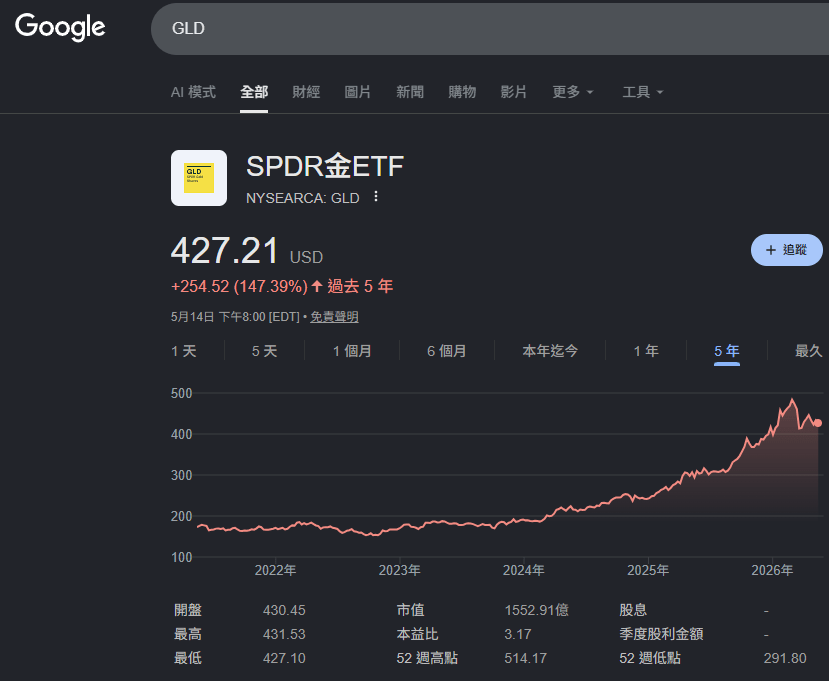
Task: Click the 427.21 price value
Action: coord(224,251)
